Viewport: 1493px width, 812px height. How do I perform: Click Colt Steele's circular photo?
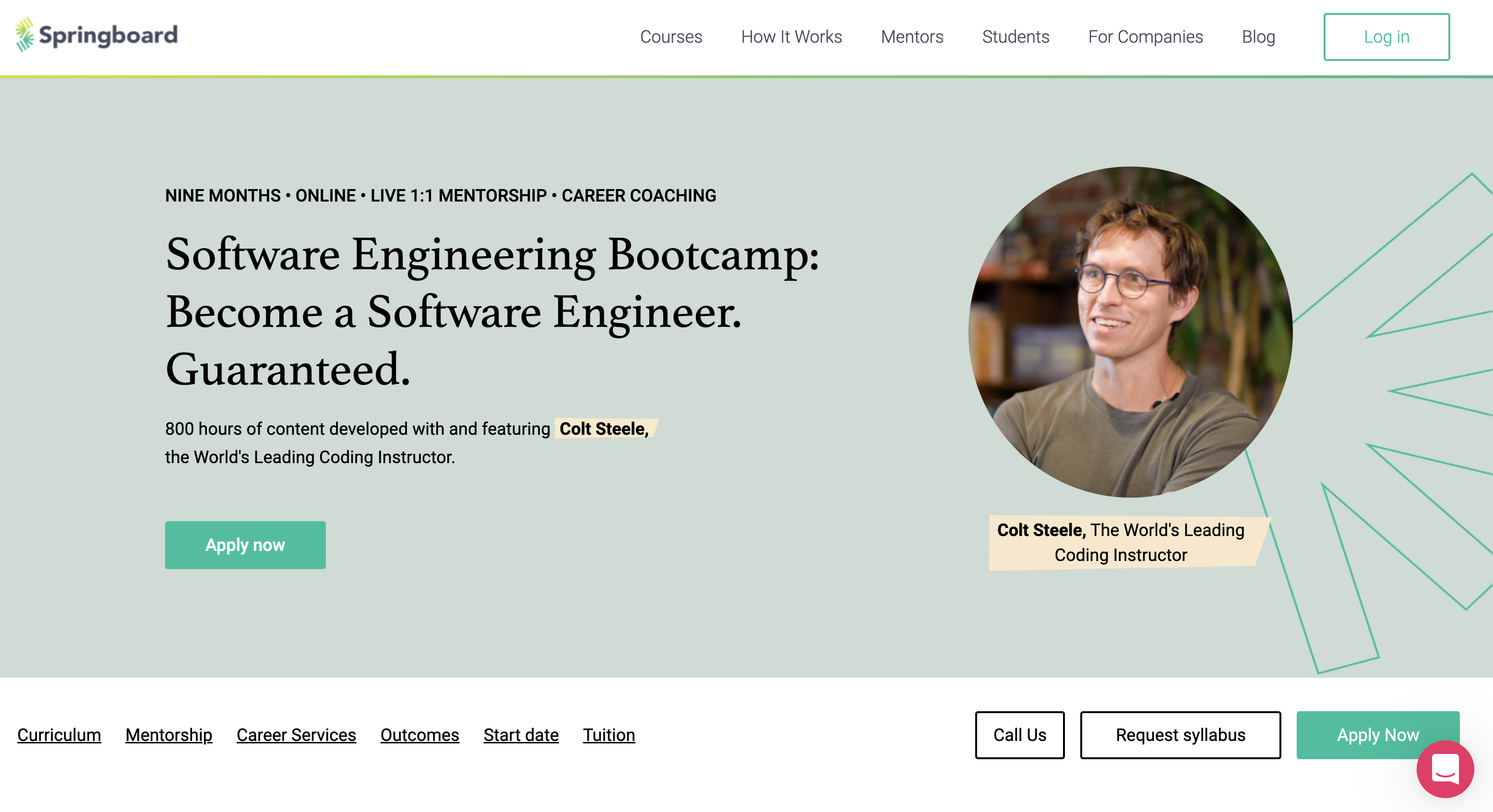pyautogui.click(x=1130, y=332)
